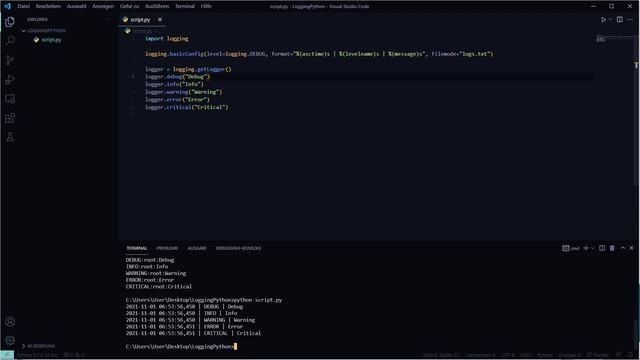The height and width of the screenshot is (360, 640).
Task: Change the UTF-8 encoding status item
Action: 508,355
